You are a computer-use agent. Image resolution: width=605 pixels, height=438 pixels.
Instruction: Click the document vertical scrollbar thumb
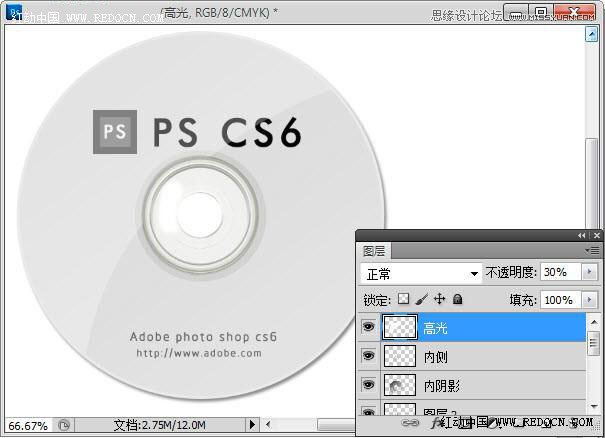591,183
